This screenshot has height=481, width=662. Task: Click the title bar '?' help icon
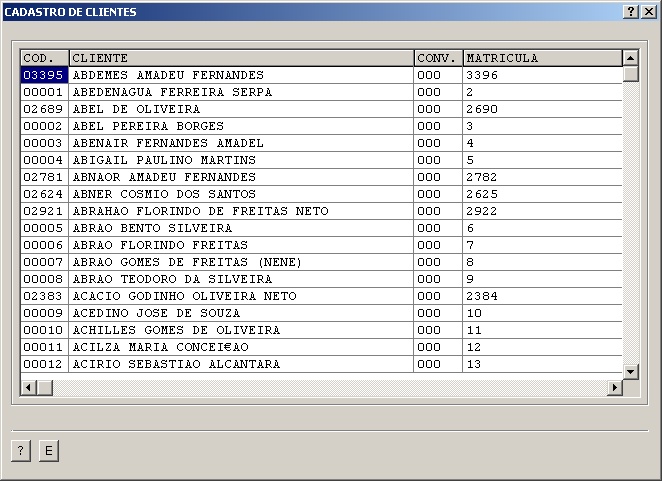tap(631, 11)
